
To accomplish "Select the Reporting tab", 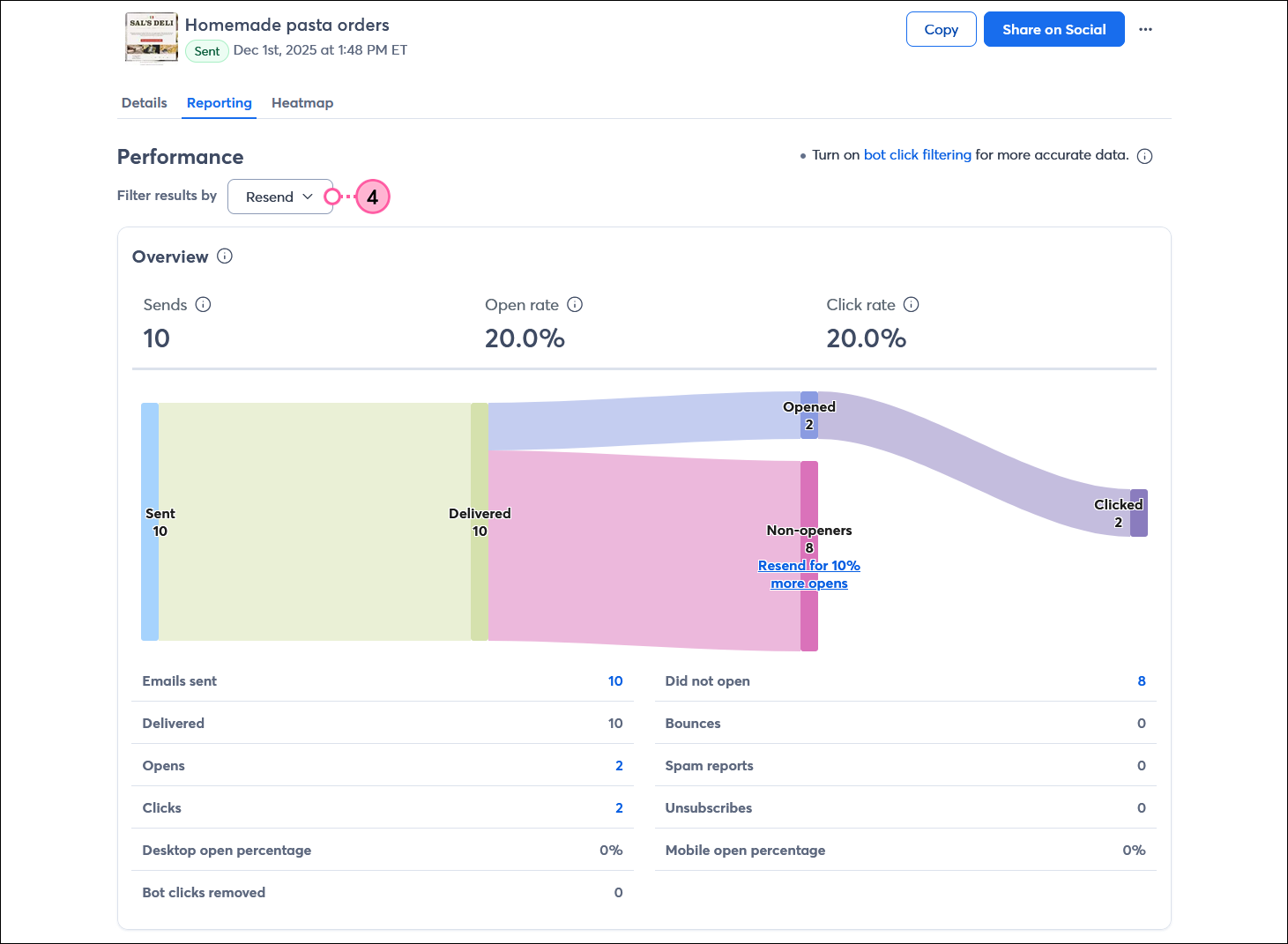I will (x=219, y=102).
